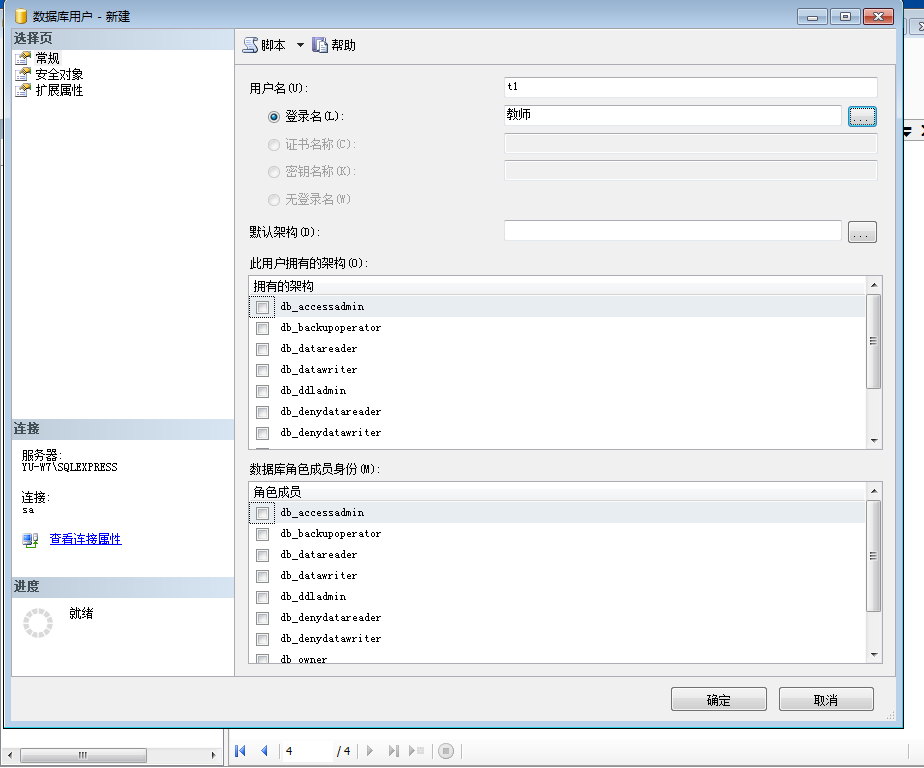This screenshot has width=924, height=768.
Task: Click the current page number field
Action: [x=307, y=750]
